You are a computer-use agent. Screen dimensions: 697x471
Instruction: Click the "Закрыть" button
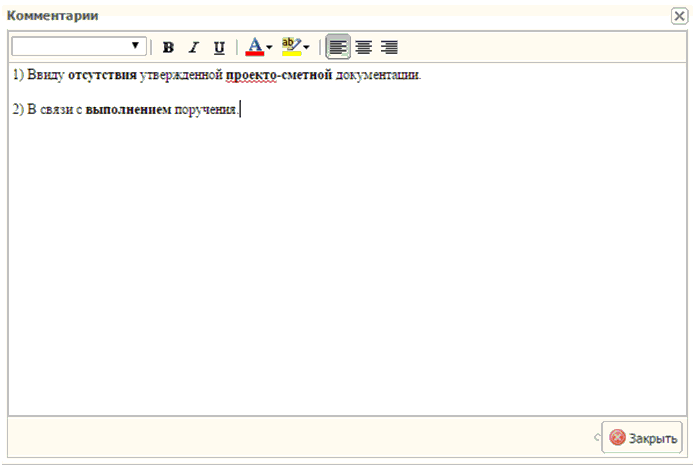(642, 438)
